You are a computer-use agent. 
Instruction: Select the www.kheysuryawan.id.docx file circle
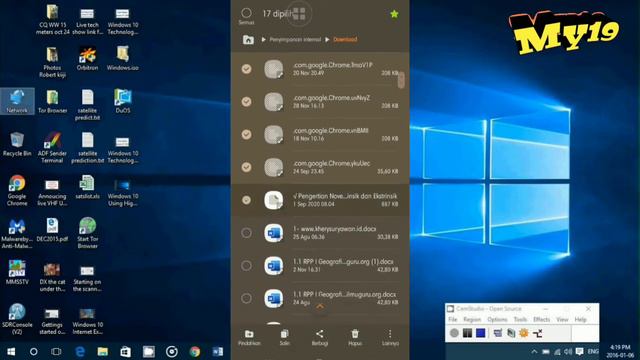246,233
